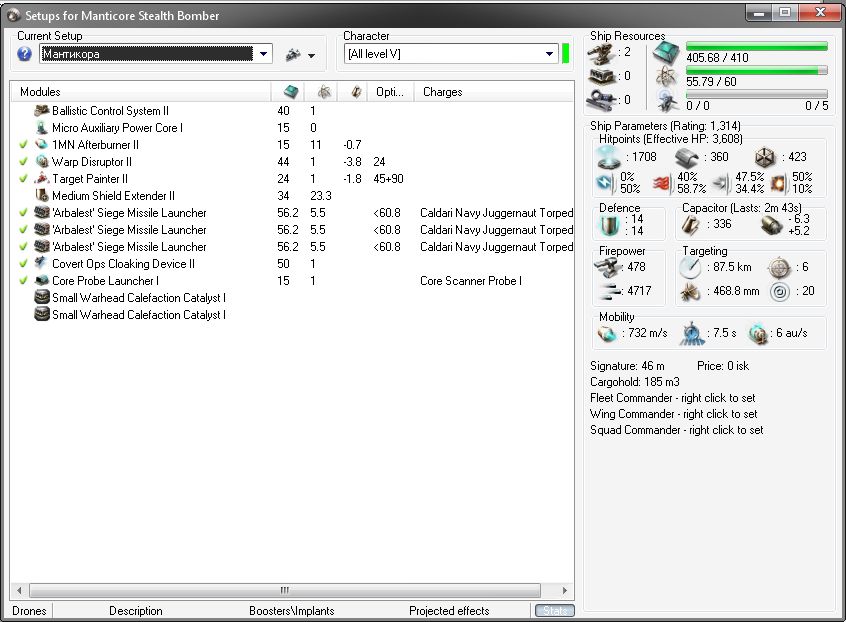Click the structure hitpoints icon showing 423
Viewport: 846px width, 622px height.
click(x=765, y=157)
